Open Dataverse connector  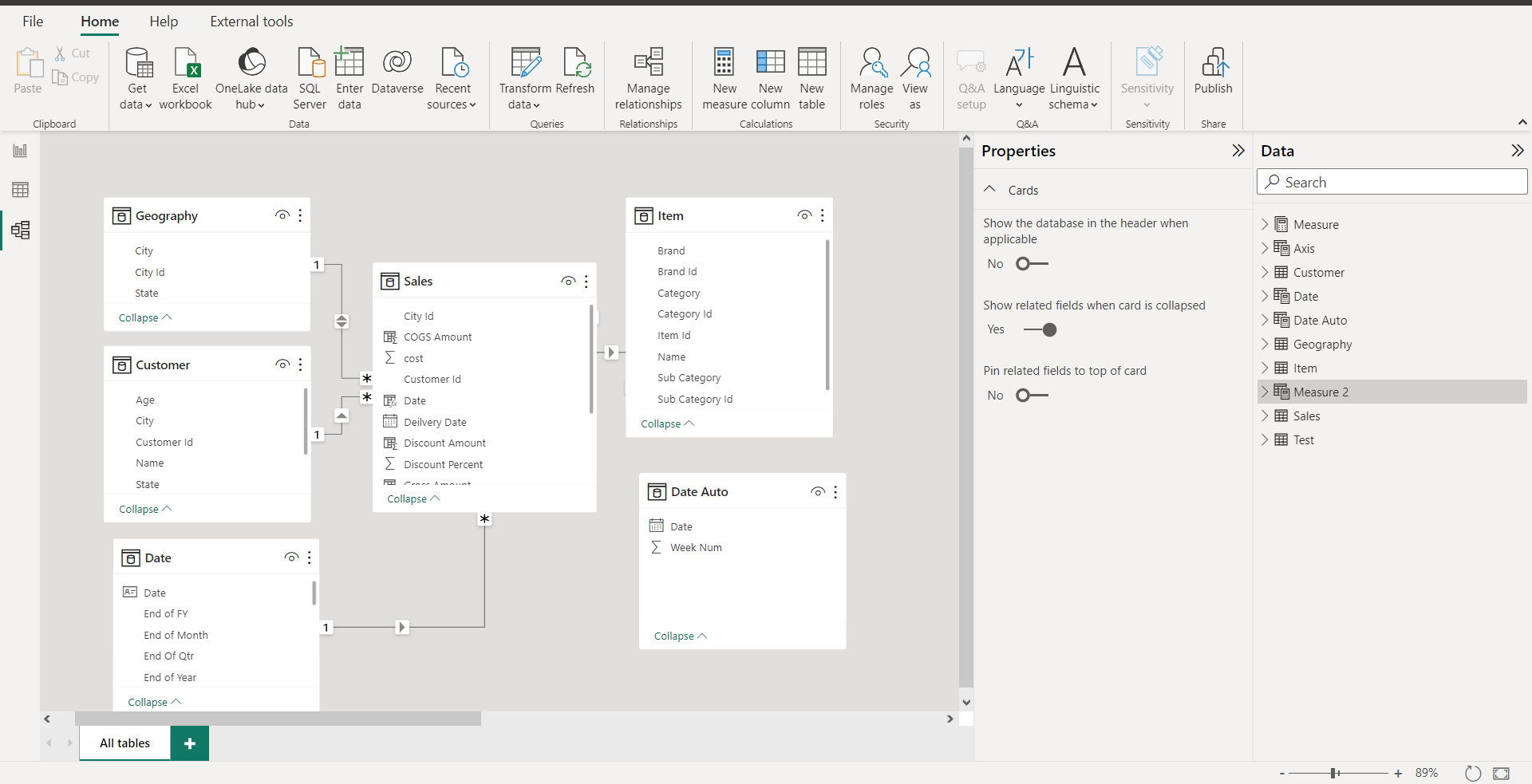pyautogui.click(x=397, y=70)
